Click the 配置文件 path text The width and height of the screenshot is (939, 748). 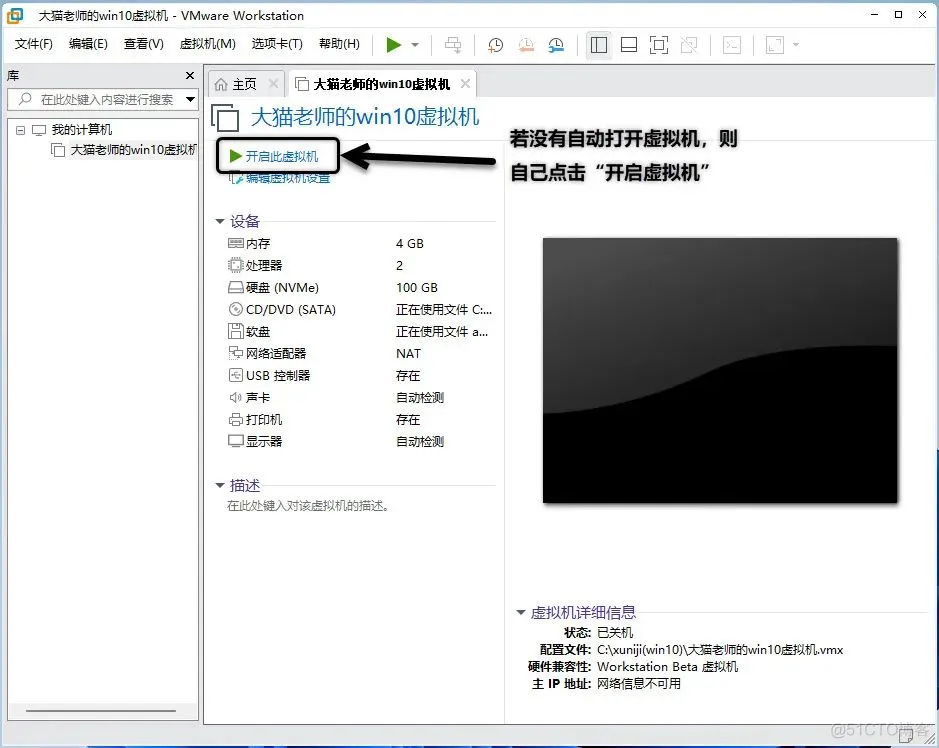pyautogui.click(x=720, y=650)
